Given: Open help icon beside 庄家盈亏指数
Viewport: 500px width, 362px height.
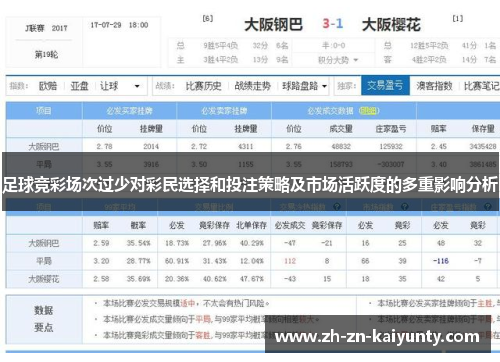Looking at the screenshot, I should click(x=487, y=207).
